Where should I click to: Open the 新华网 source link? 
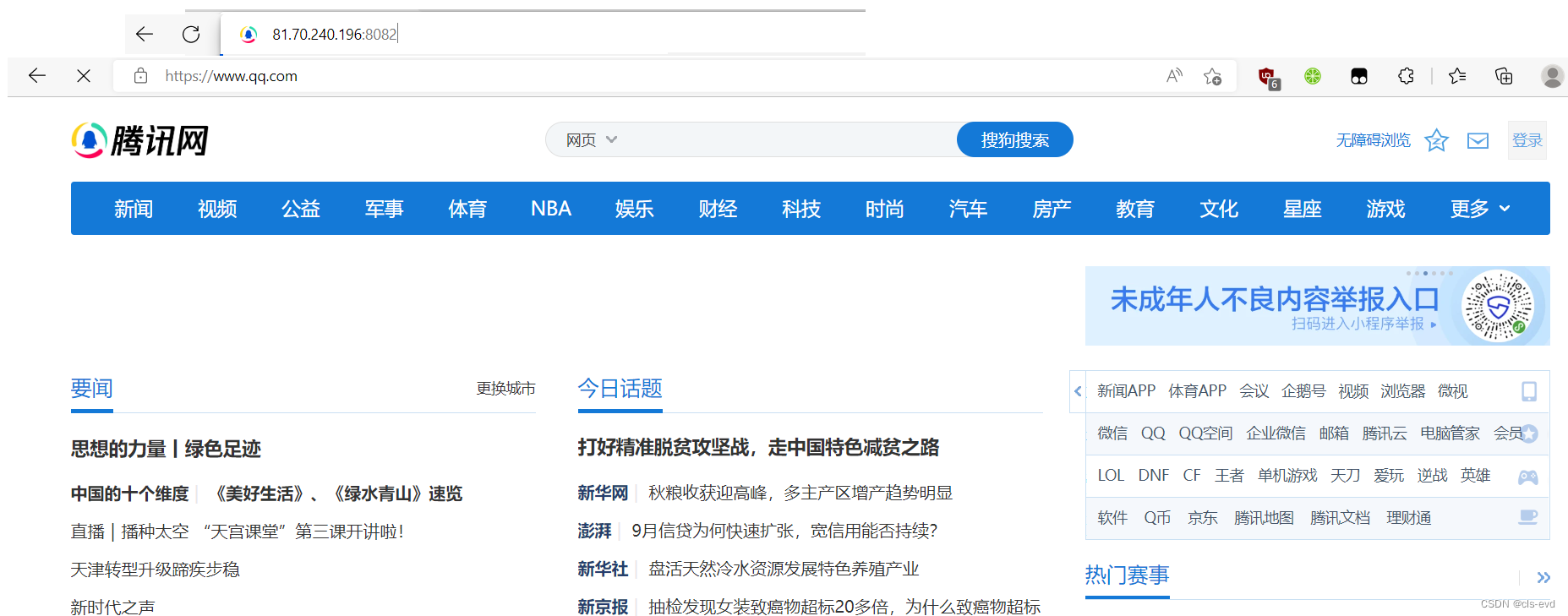pyautogui.click(x=603, y=493)
